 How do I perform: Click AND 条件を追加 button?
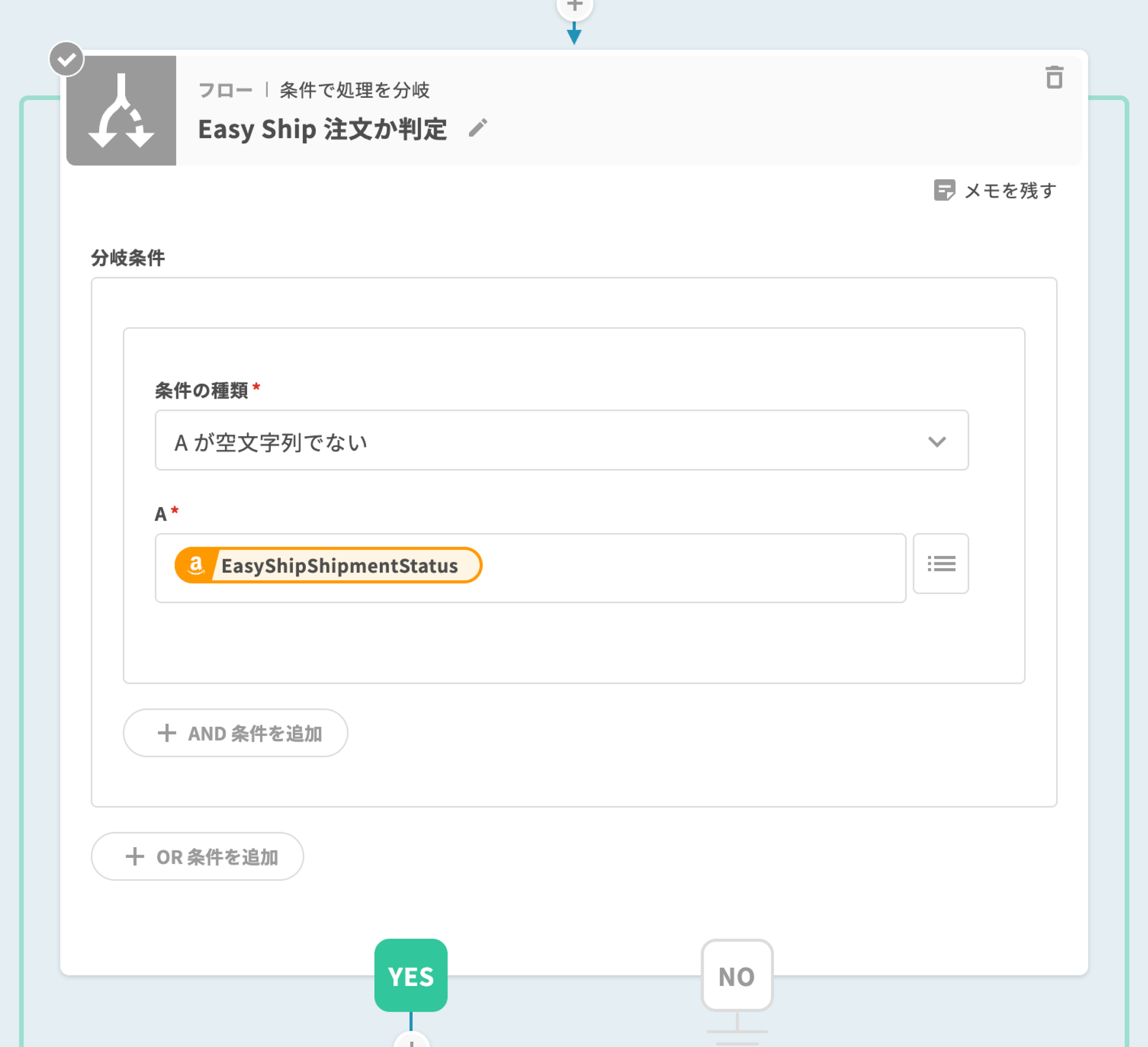click(x=235, y=733)
